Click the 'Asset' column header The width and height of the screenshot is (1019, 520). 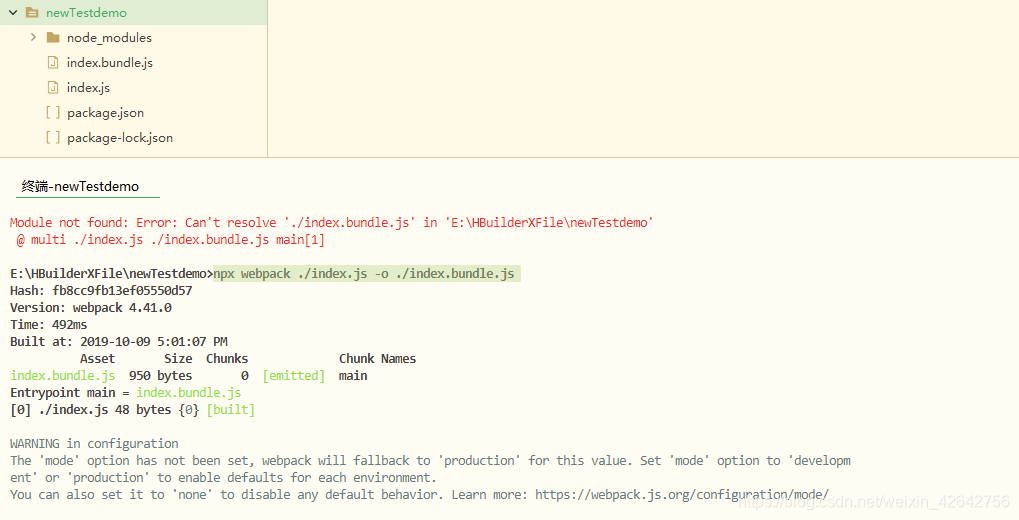click(97, 359)
